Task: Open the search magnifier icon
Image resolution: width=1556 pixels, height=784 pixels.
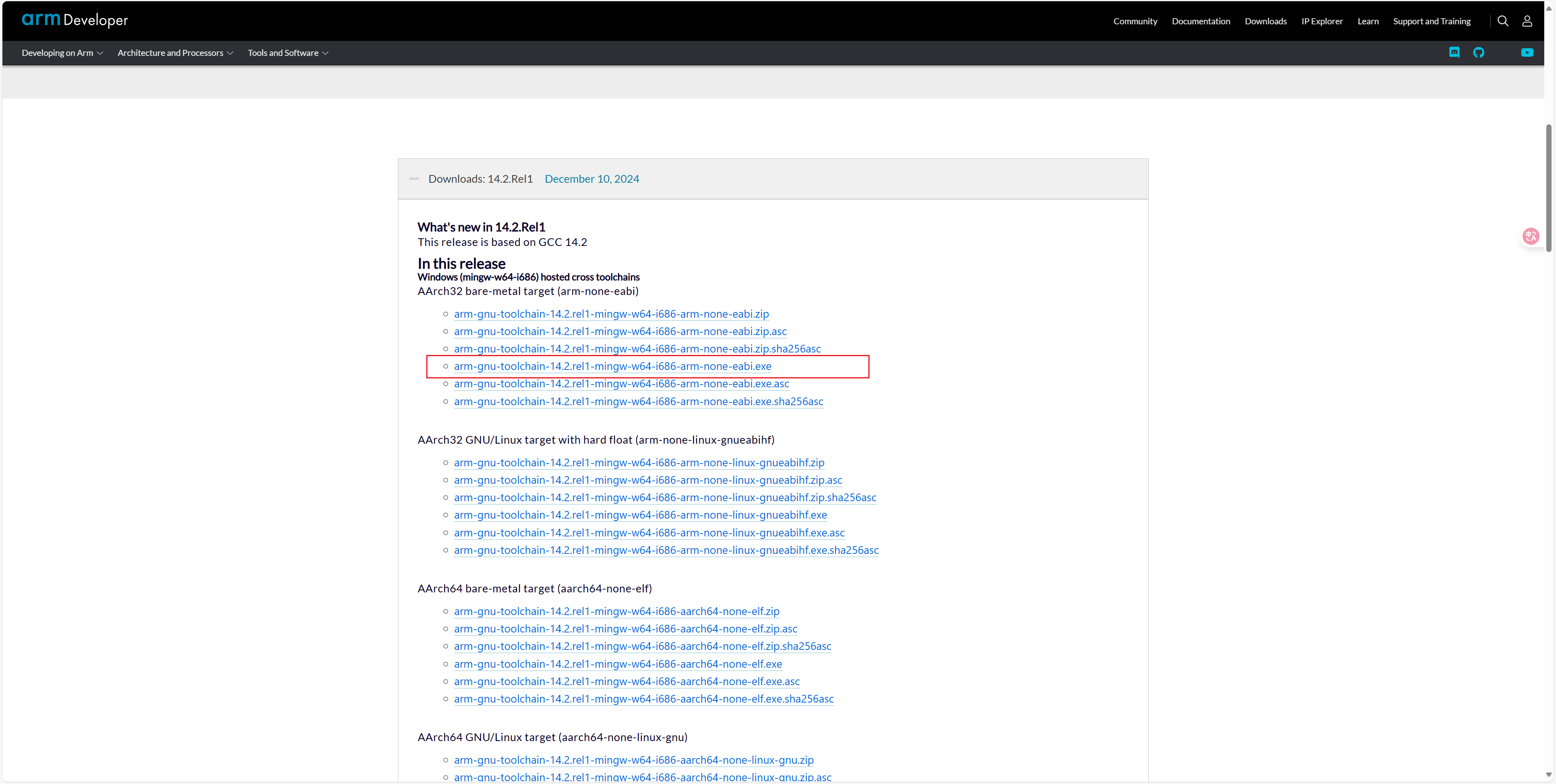Action: point(1503,21)
